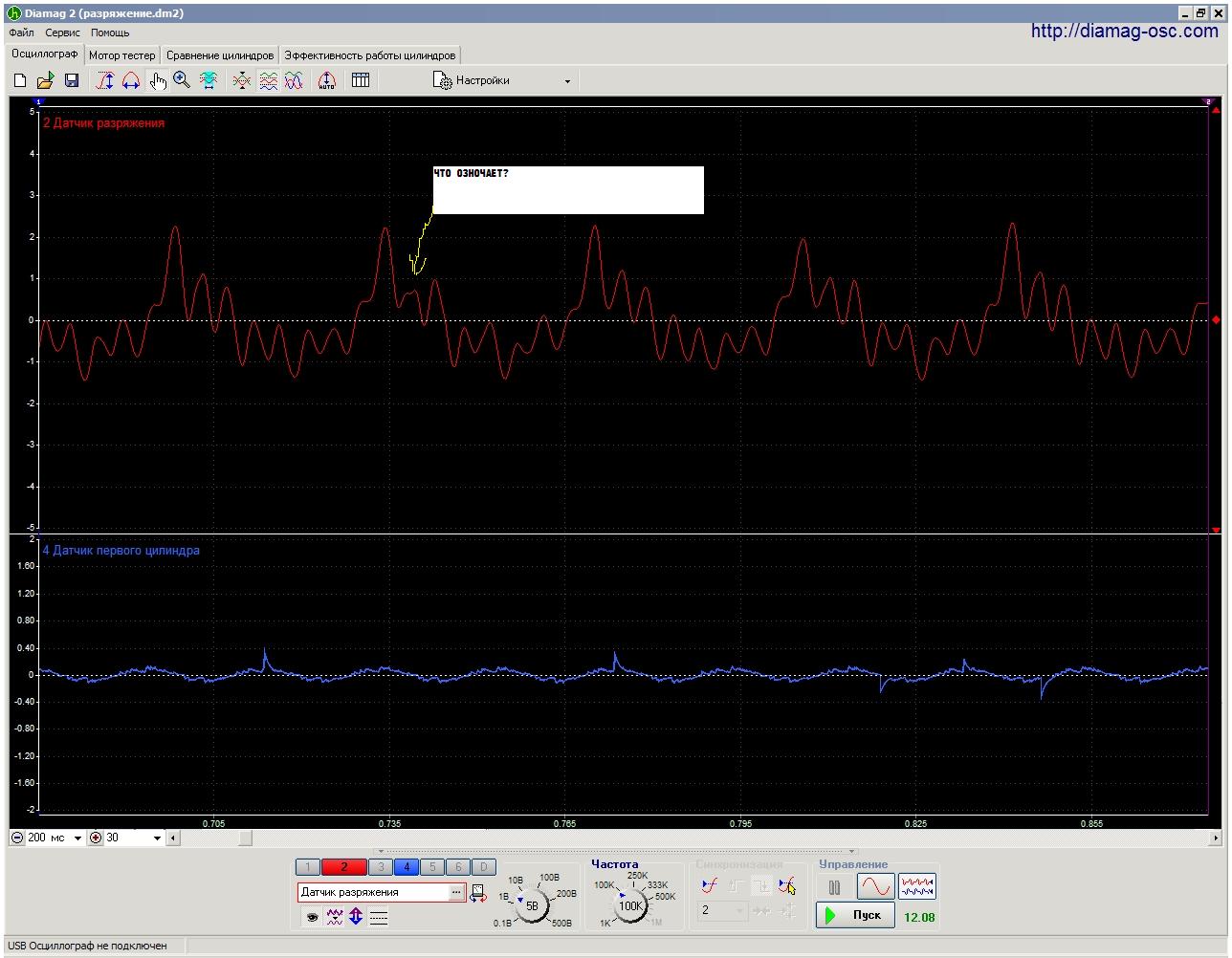The width and height of the screenshot is (1232, 958).
Task: Click the pause icon under Управление
Action: tap(834, 887)
